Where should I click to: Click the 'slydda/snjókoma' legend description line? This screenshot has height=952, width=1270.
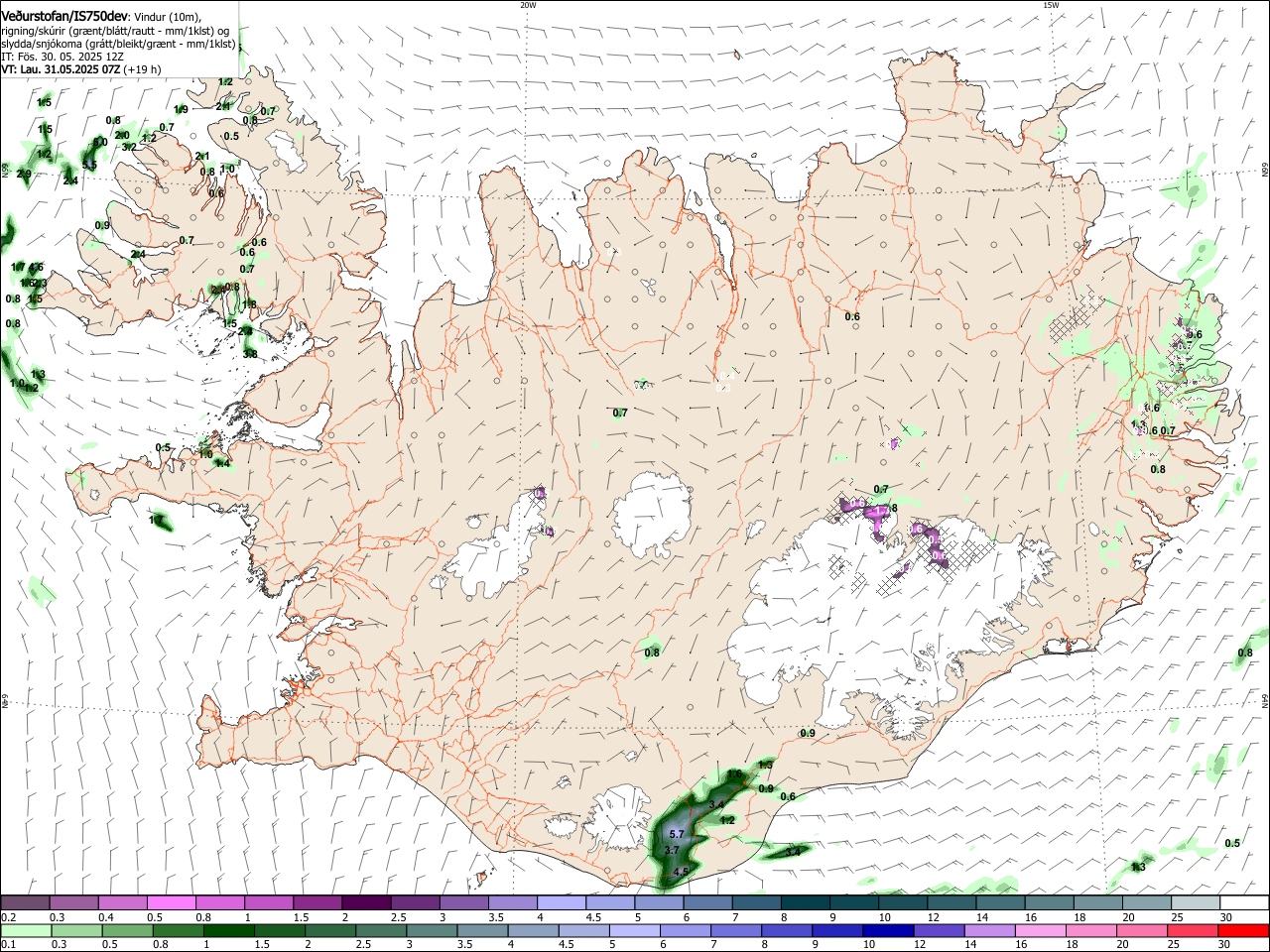point(118,44)
